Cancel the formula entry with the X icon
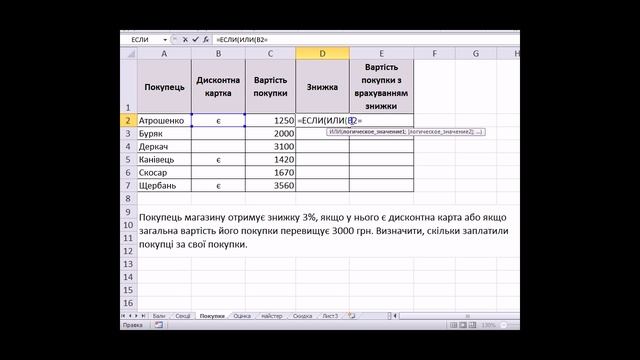Screen dimensions: 640x360 pos(185,40)
